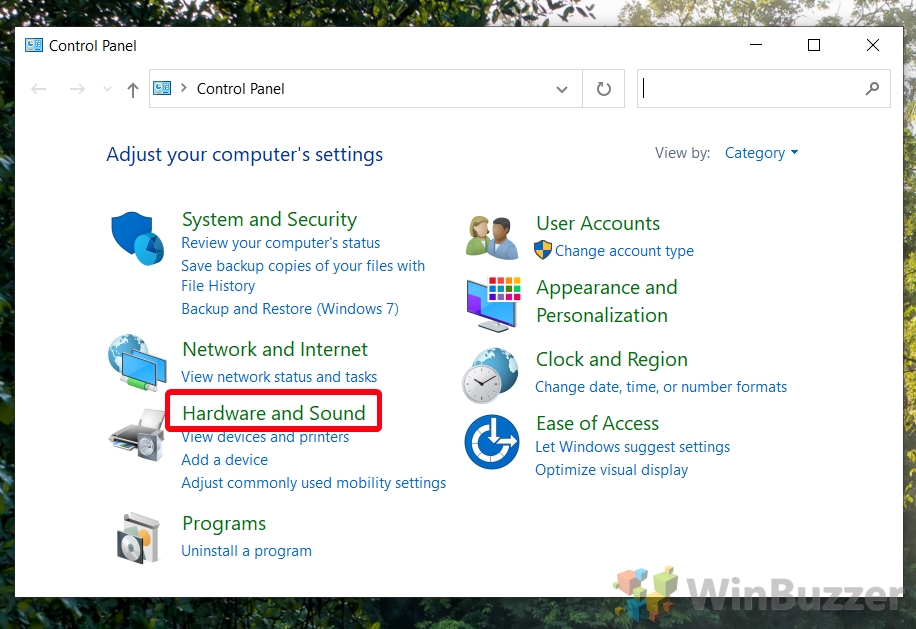Image resolution: width=916 pixels, height=629 pixels.
Task: Expand the chevron before Control Panel breadcrumb
Action: tap(183, 88)
